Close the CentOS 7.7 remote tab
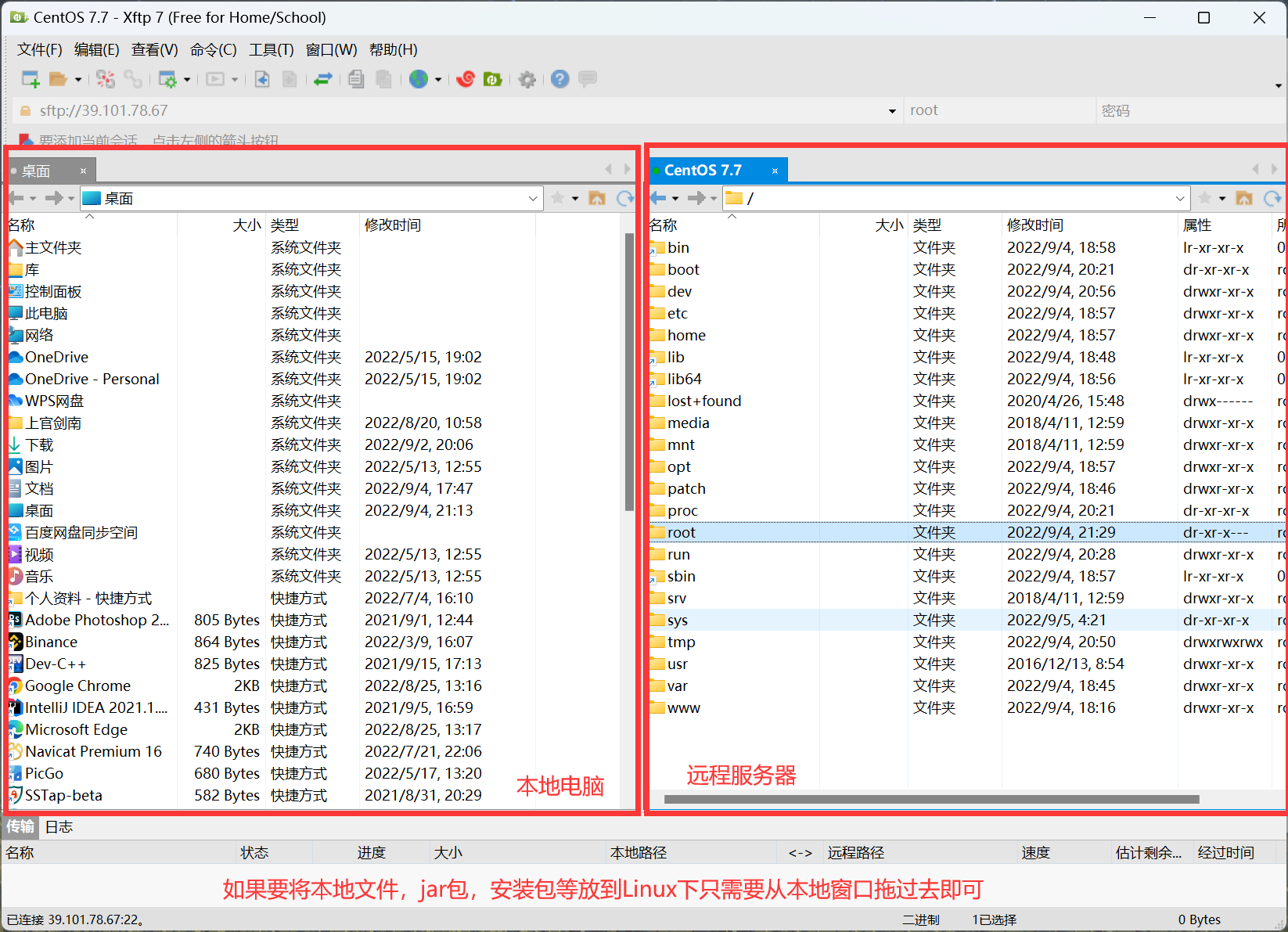This screenshot has width=1288, height=932. tap(775, 171)
